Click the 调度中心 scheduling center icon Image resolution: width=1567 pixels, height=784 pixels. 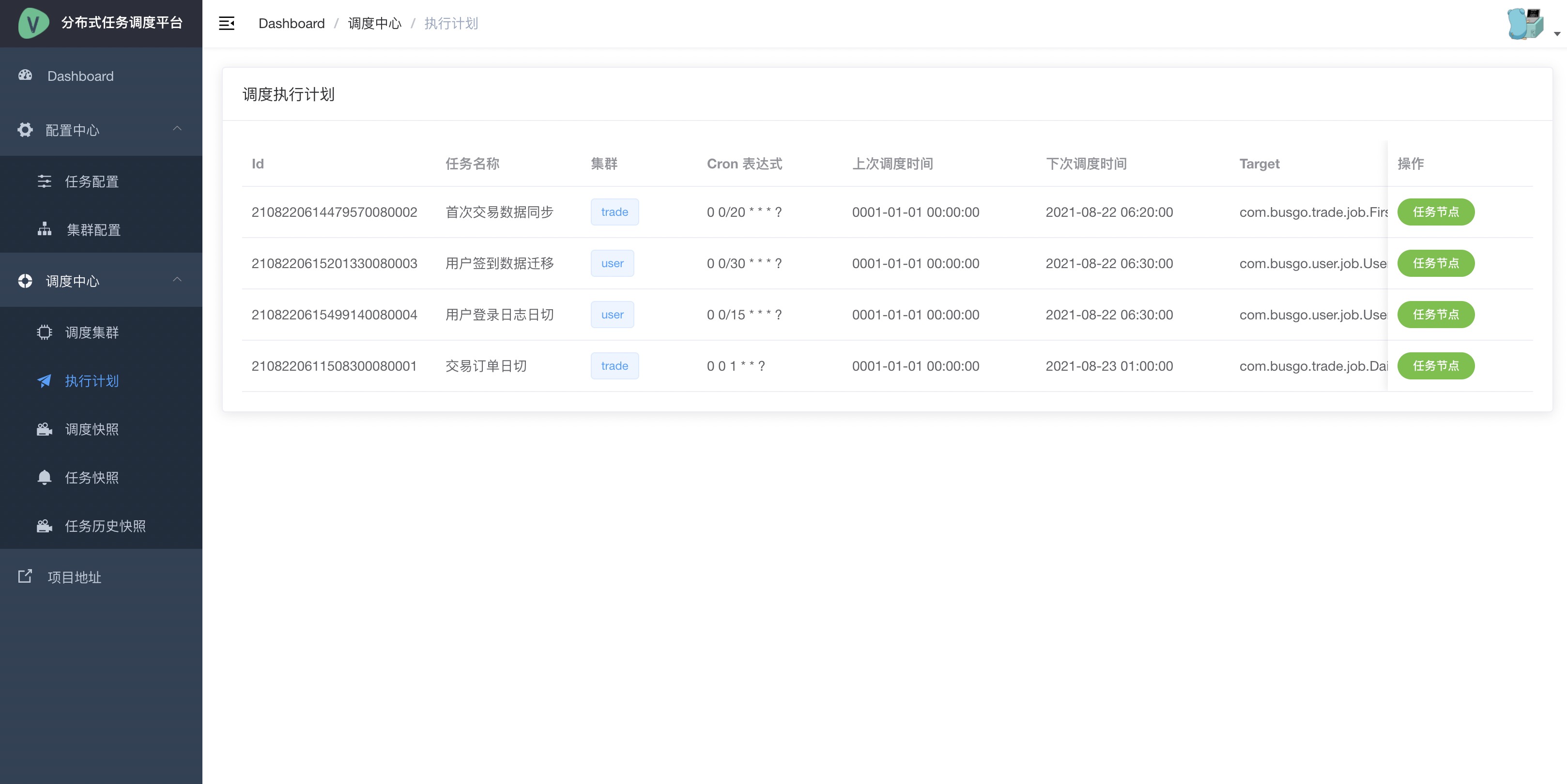coord(25,280)
